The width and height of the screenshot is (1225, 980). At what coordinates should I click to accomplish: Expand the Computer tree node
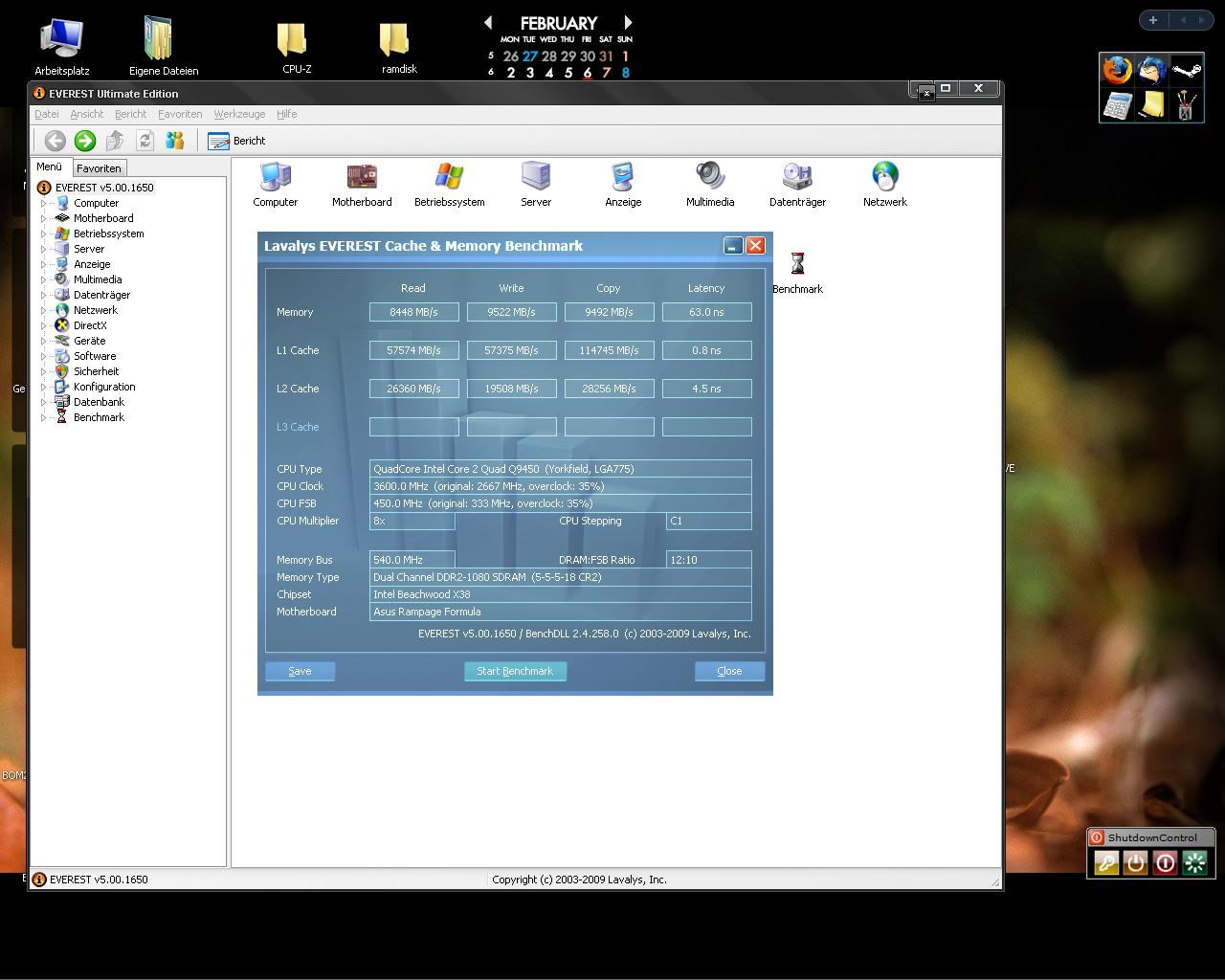(44, 203)
